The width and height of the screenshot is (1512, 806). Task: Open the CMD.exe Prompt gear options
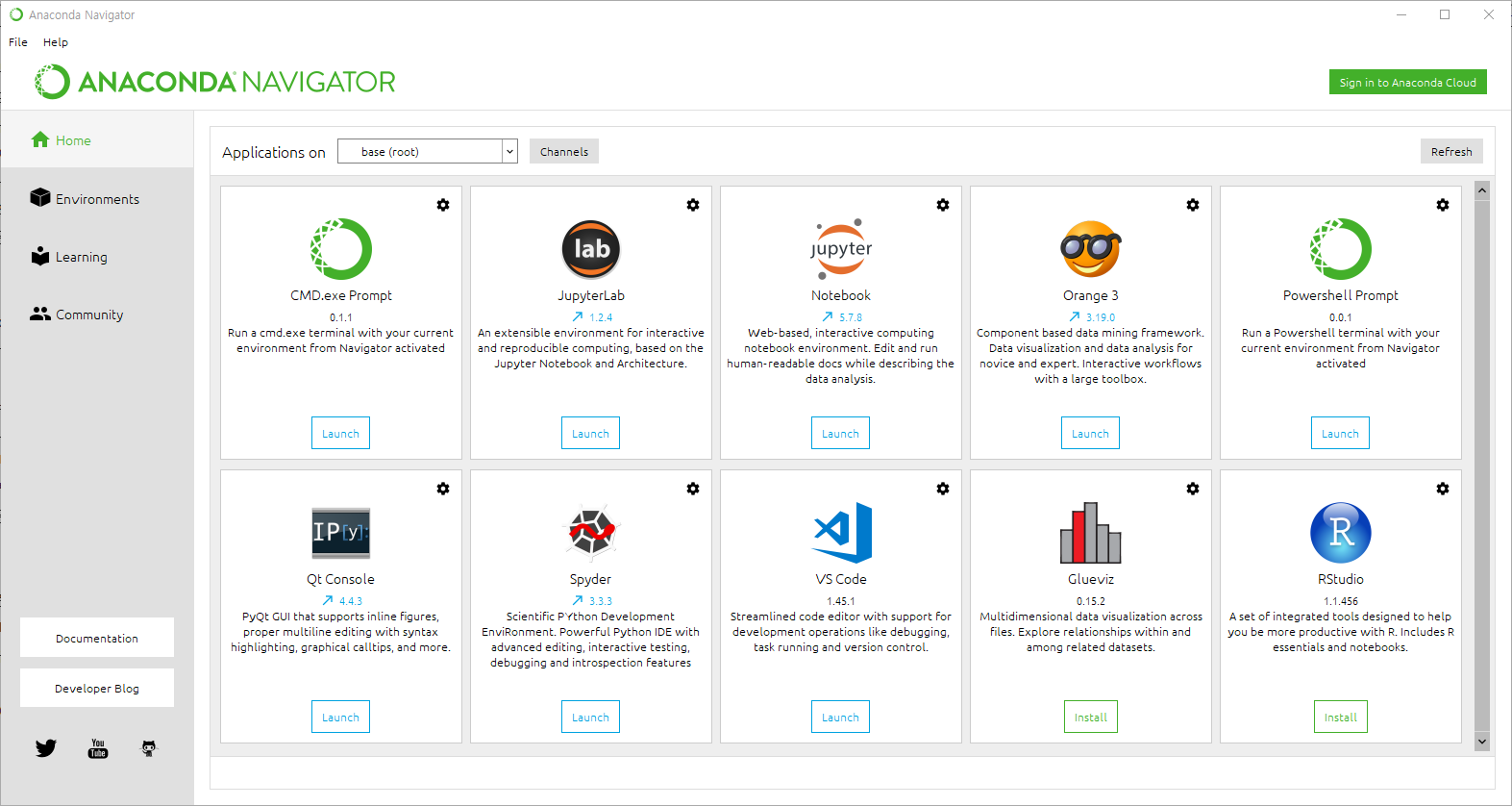pos(443,205)
